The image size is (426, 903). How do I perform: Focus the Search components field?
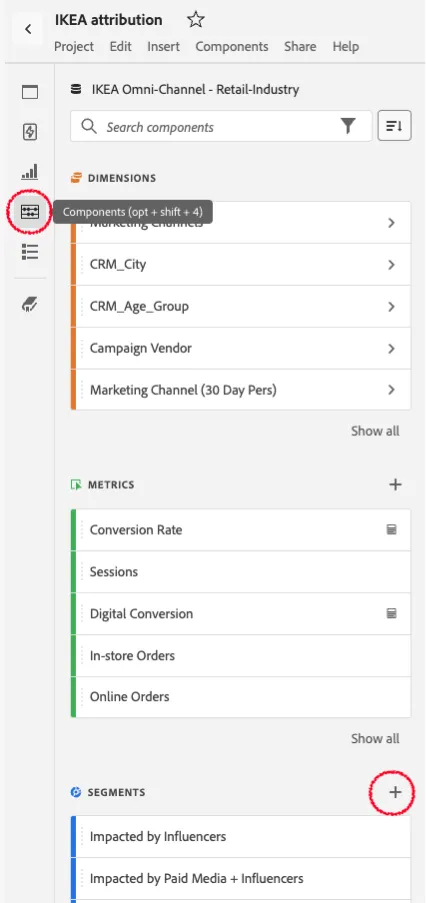(221, 126)
